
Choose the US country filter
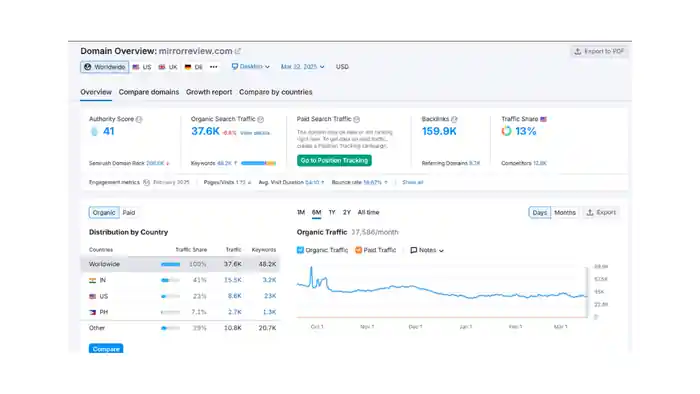click(142, 67)
